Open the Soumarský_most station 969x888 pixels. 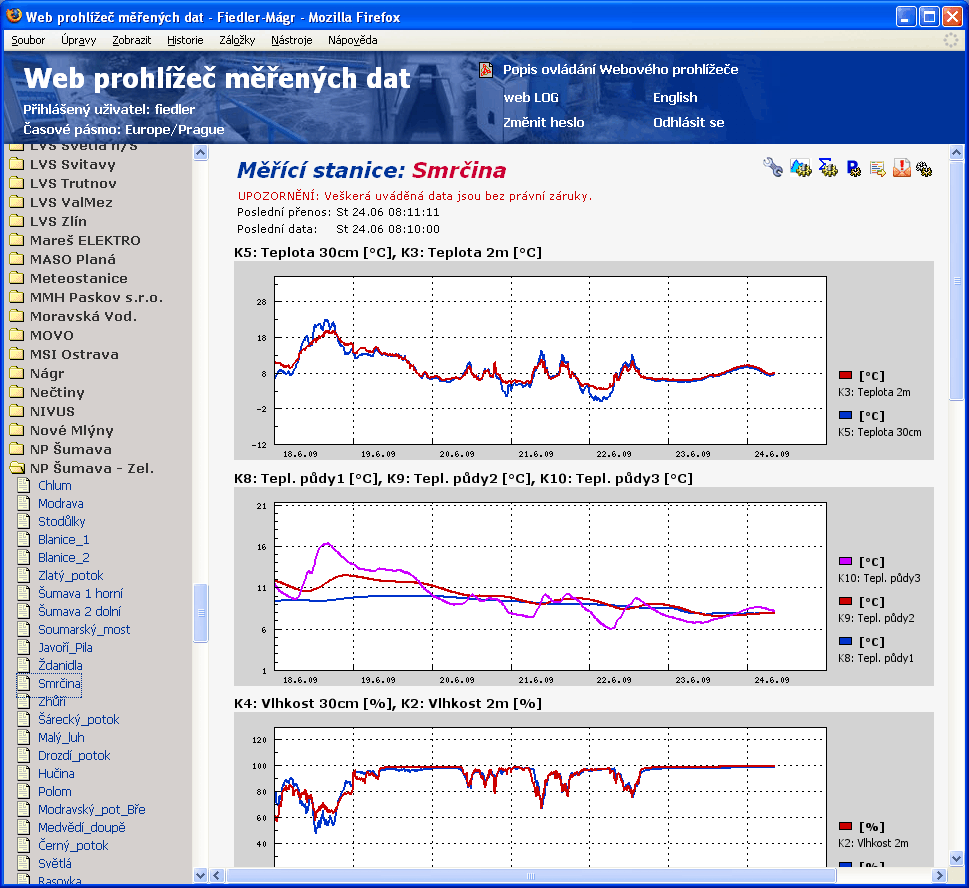pyautogui.click(x=84, y=630)
